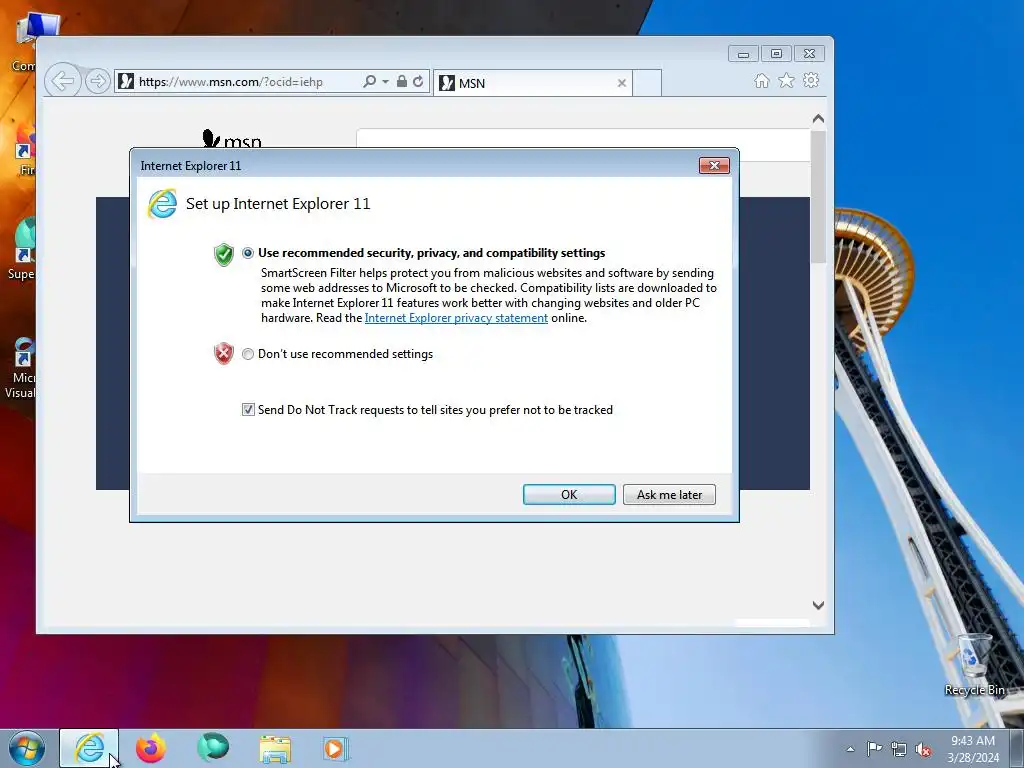Confirm setup with the OK button
The height and width of the screenshot is (768, 1024).
tap(569, 494)
